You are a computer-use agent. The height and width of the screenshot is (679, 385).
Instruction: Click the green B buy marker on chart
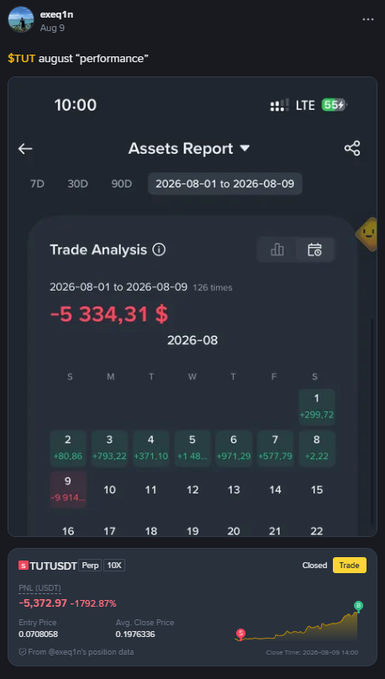pyautogui.click(x=358, y=606)
